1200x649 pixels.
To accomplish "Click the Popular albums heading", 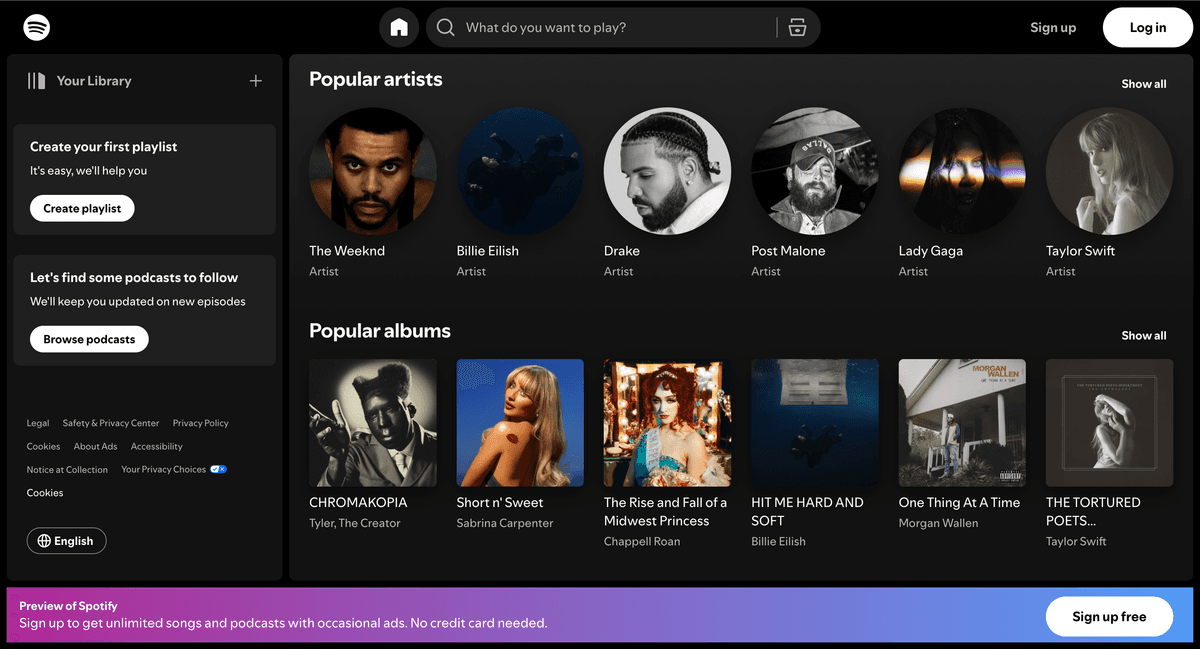I will (x=380, y=331).
